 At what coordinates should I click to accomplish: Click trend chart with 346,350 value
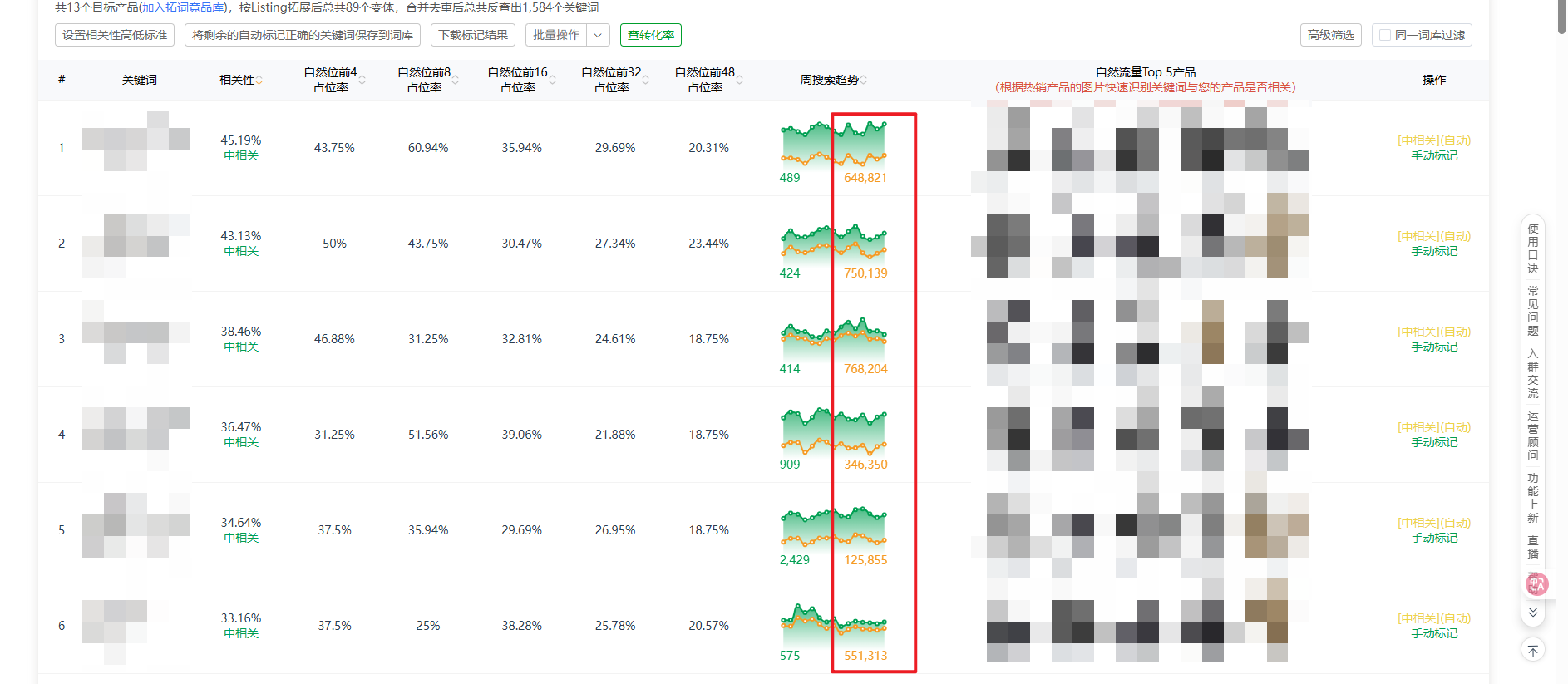(834, 431)
